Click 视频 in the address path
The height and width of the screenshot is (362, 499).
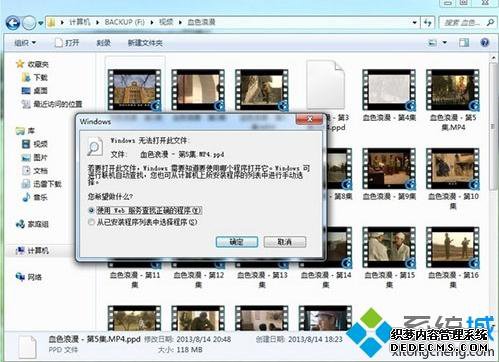(x=166, y=22)
